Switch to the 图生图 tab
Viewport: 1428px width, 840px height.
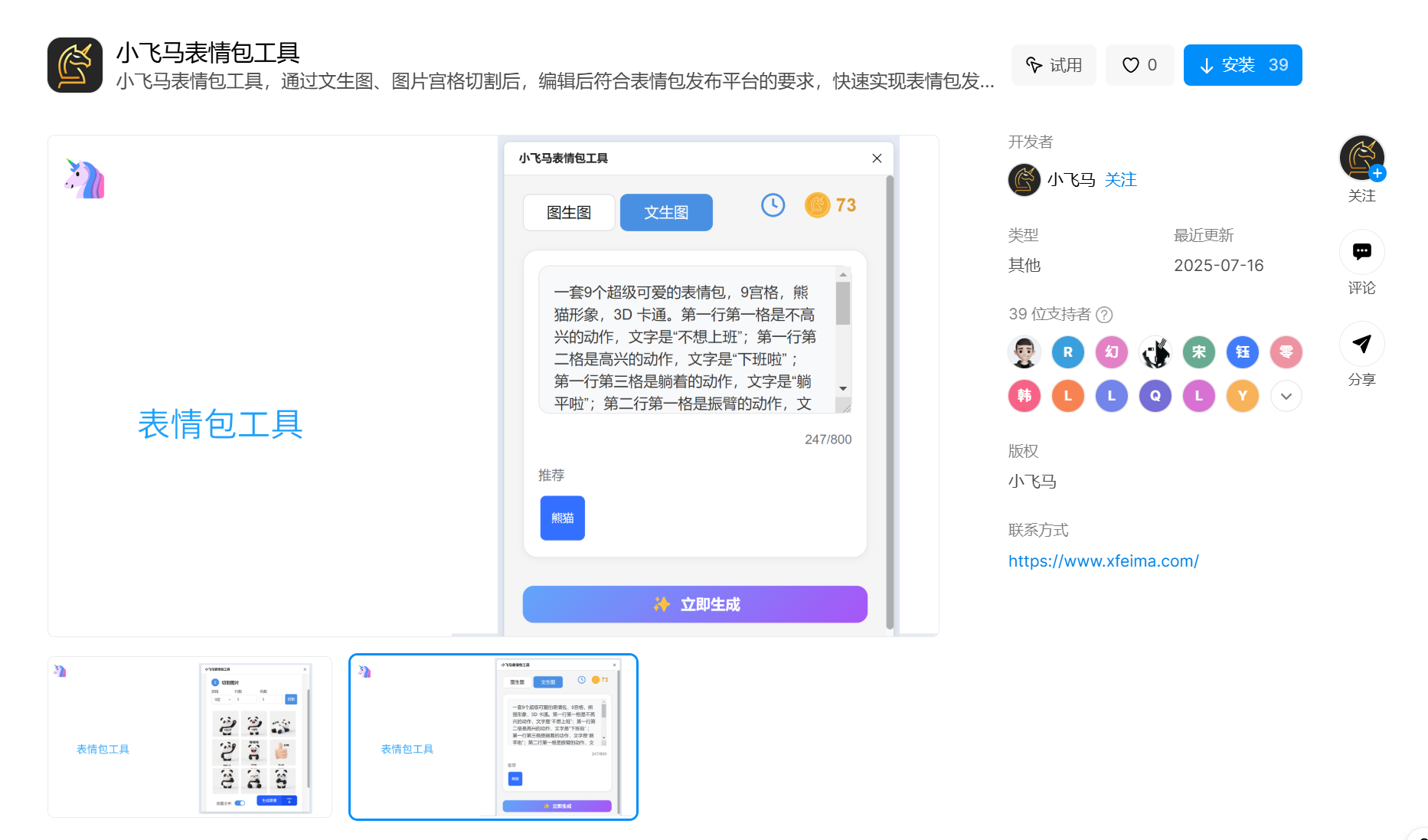click(568, 212)
